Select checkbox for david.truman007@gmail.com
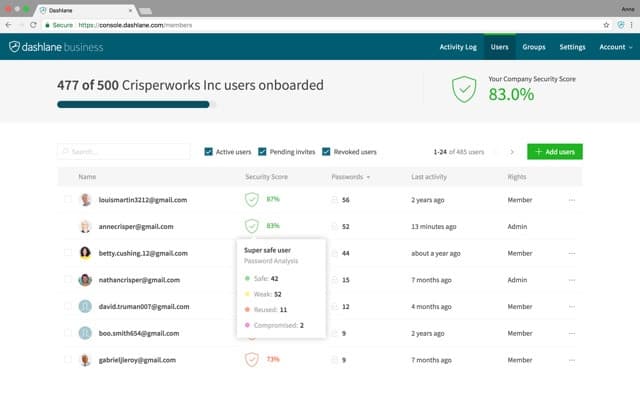The image size is (640, 394). (68, 306)
